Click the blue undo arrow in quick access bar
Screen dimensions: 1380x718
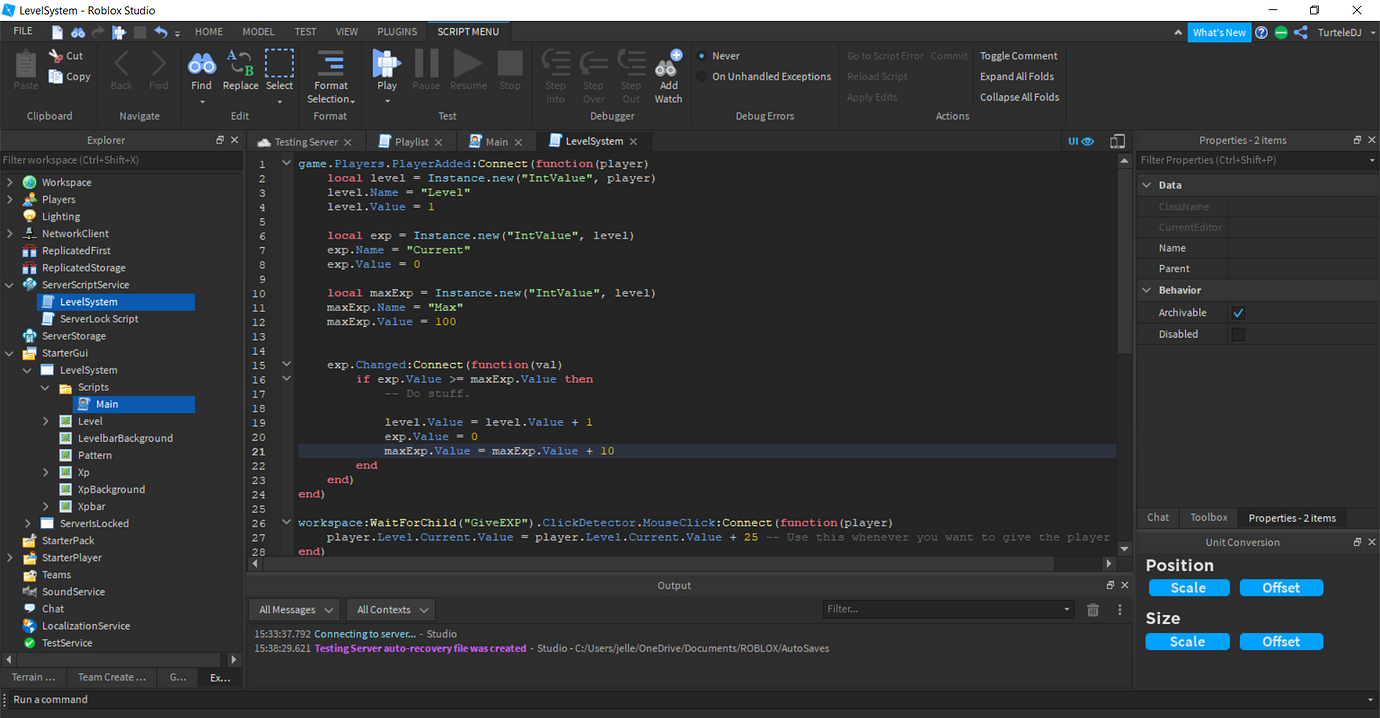(x=161, y=32)
